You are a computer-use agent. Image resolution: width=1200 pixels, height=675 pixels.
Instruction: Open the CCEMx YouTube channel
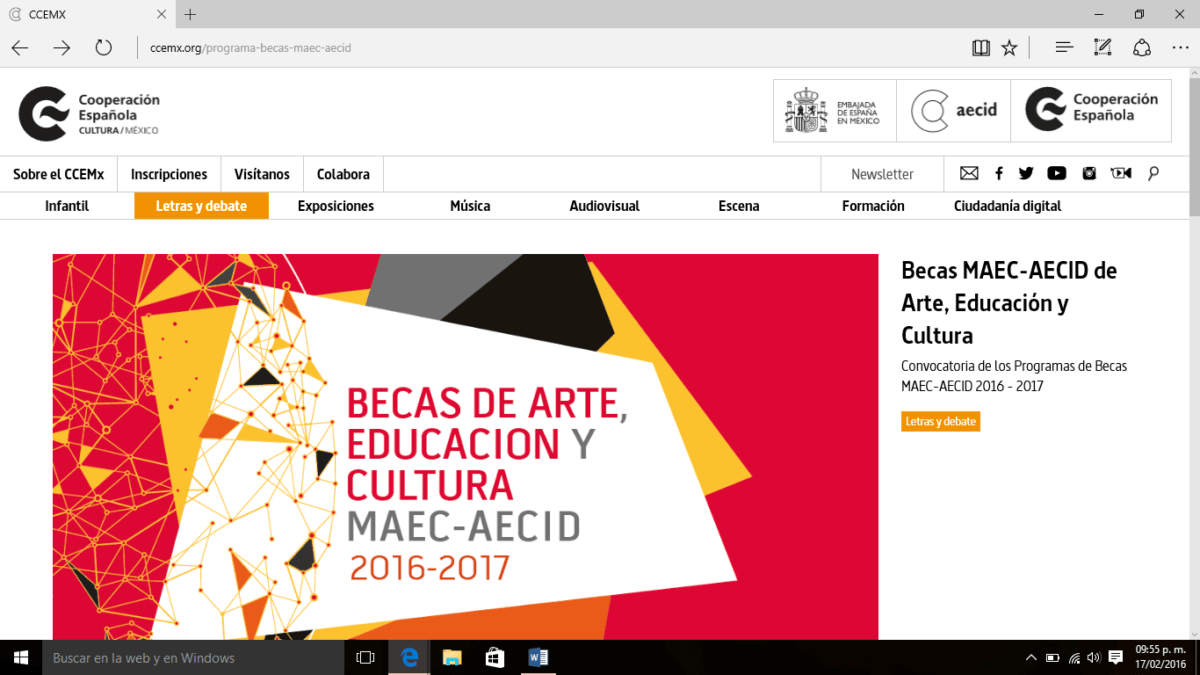[x=1057, y=174]
